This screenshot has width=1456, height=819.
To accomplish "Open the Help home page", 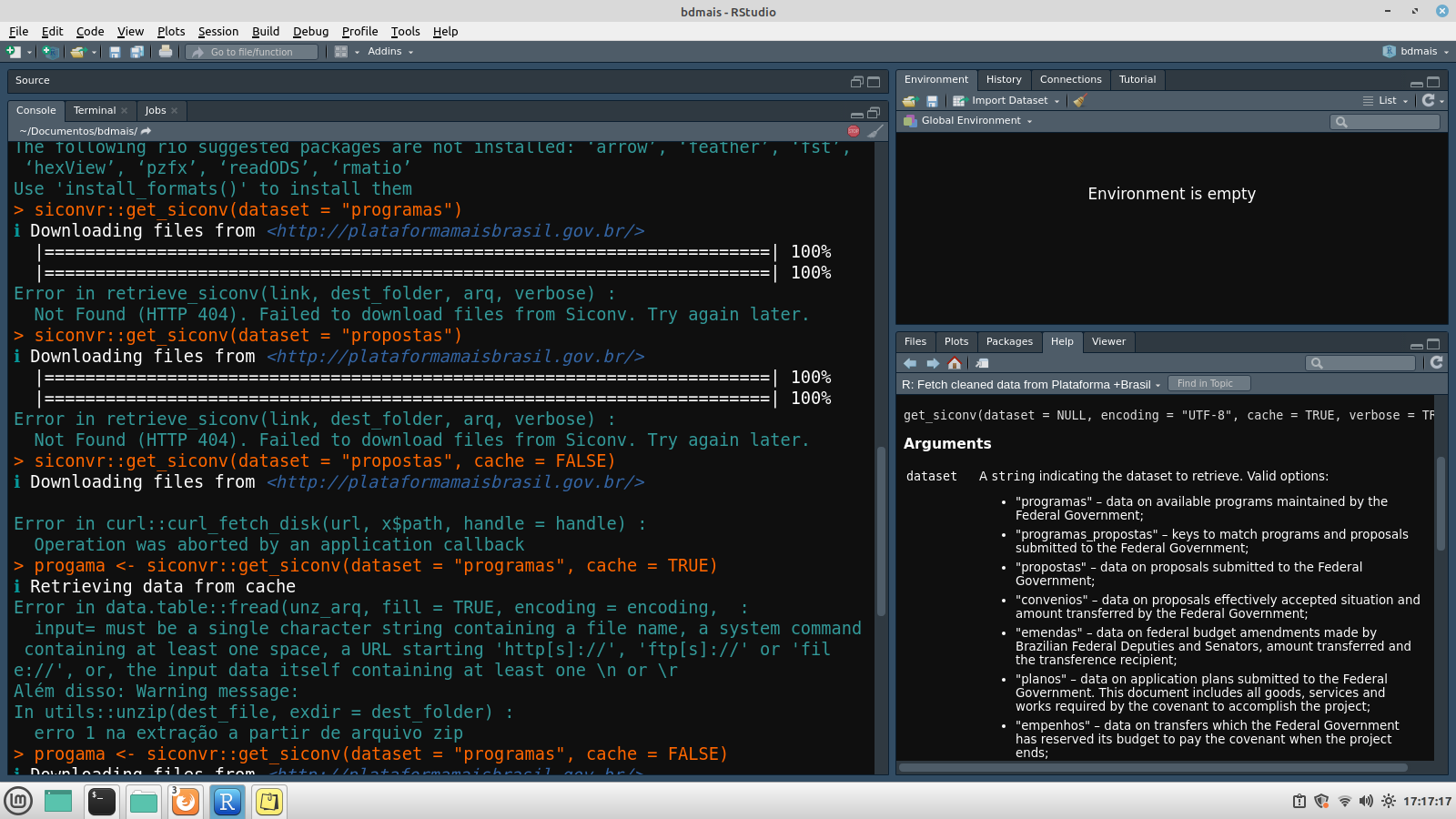I will (x=955, y=363).
